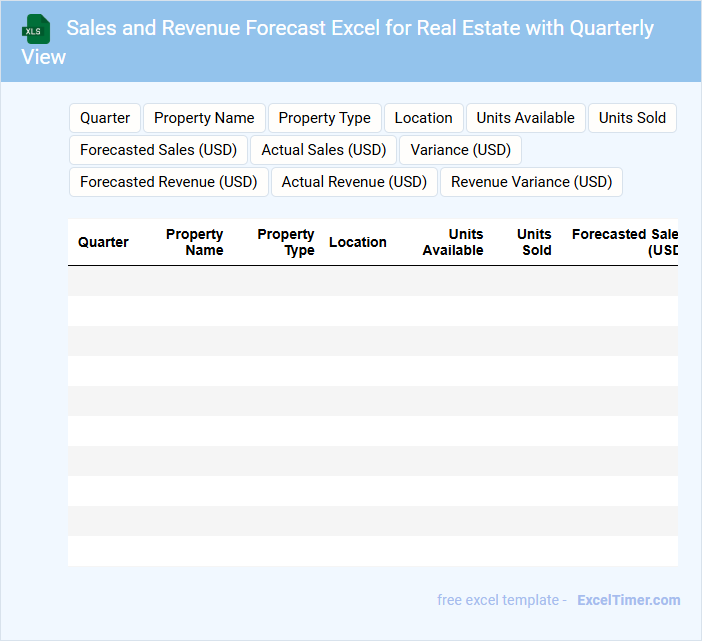Click the Actual Revenue (USD) tag
The width and height of the screenshot is (702, 641).
click(x=354, y=182)
